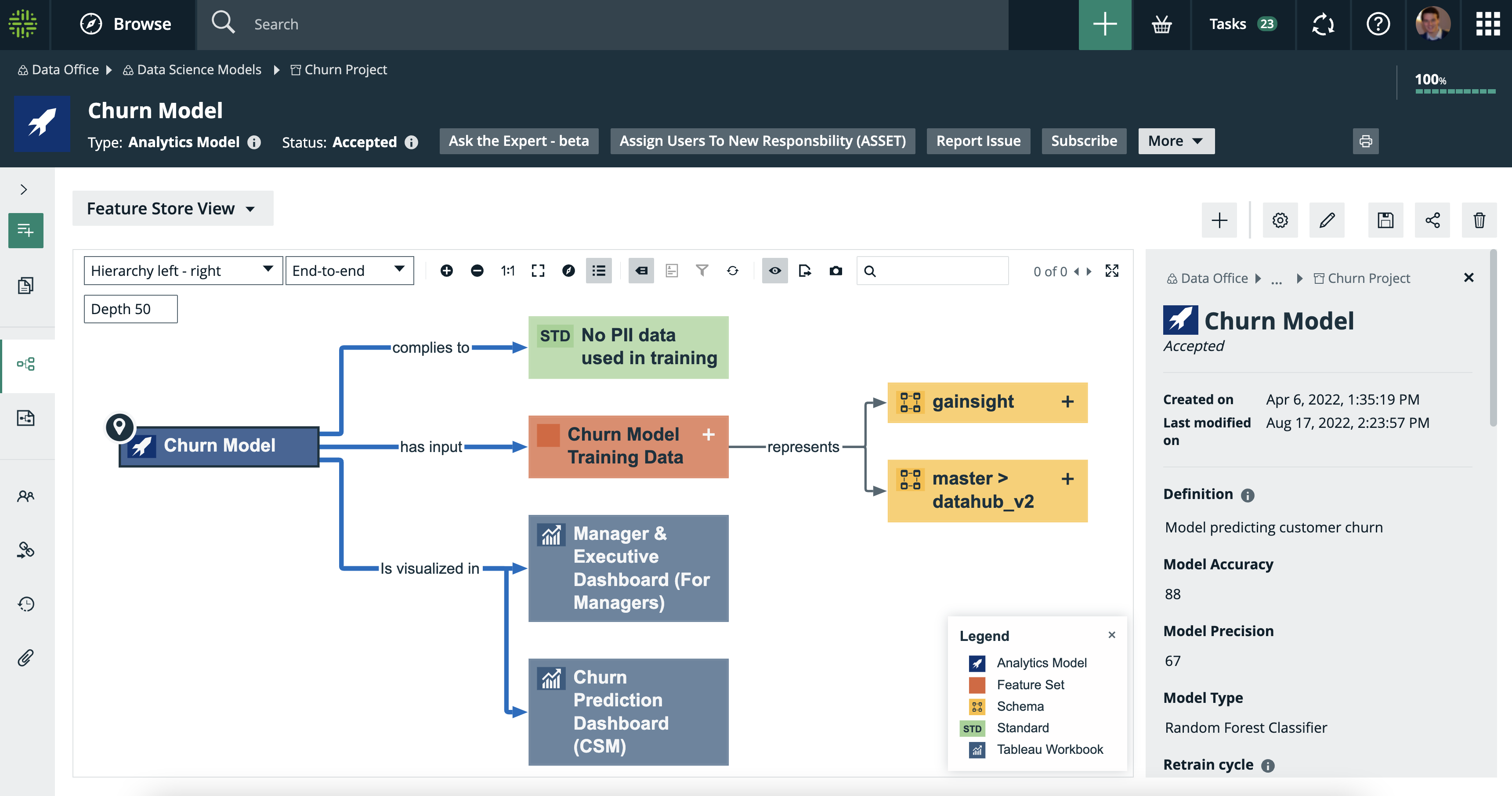The width and height of the screenshot is (1512, 796).
Task: Open the attachments paperclip sidebar tab
Action: coord(26,658)
